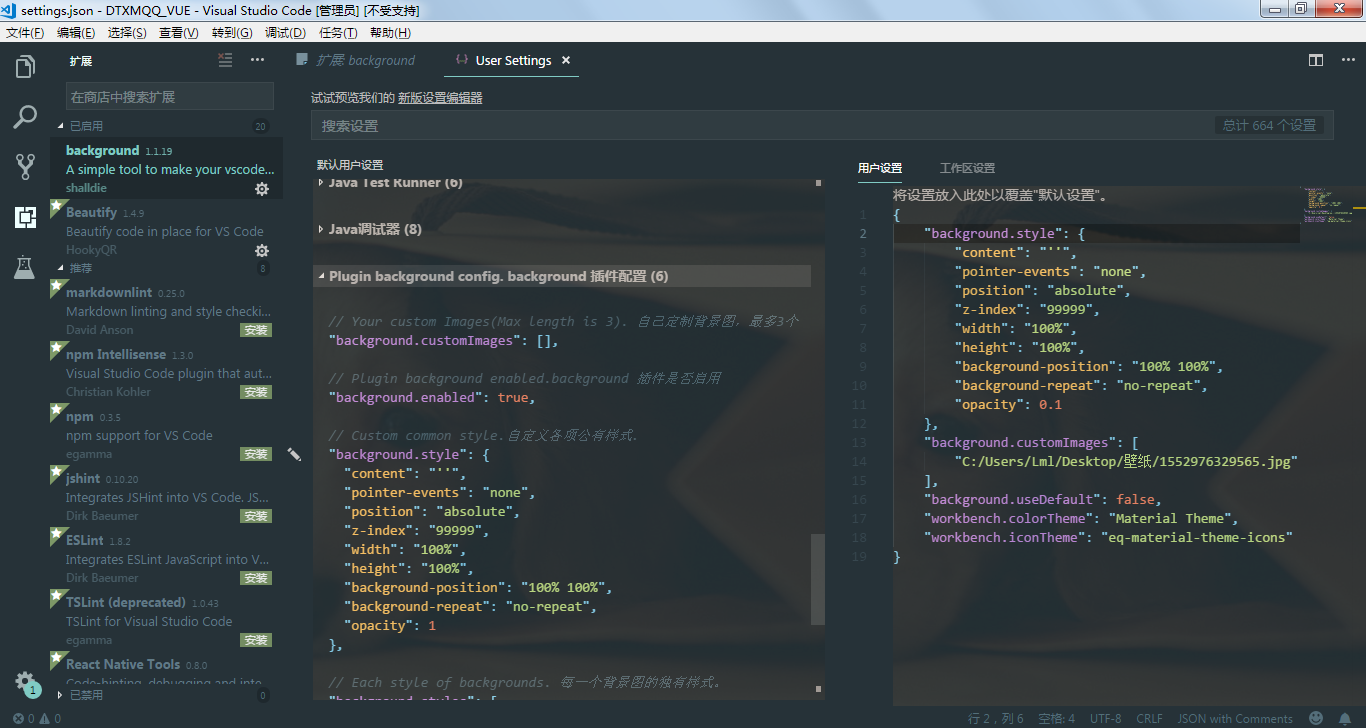Open the 查看(V) menu
The height and width of the screenshot is (728, 1366).
coord(177,31)
